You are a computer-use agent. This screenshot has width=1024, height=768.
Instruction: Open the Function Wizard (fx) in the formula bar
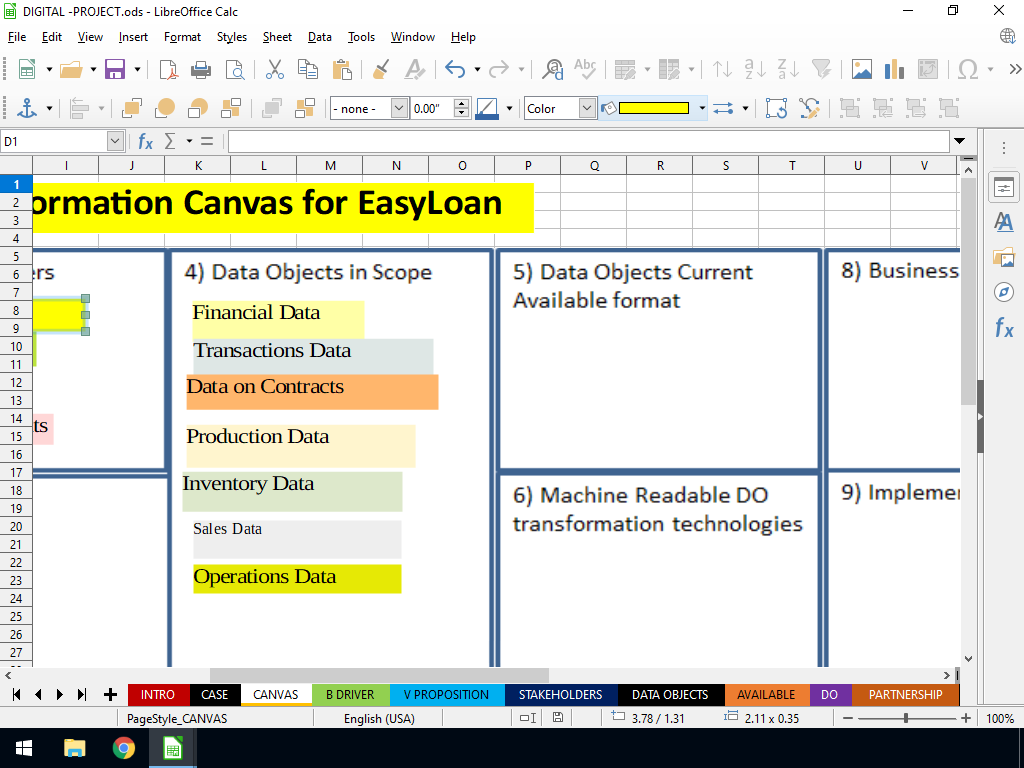[145, 141]
